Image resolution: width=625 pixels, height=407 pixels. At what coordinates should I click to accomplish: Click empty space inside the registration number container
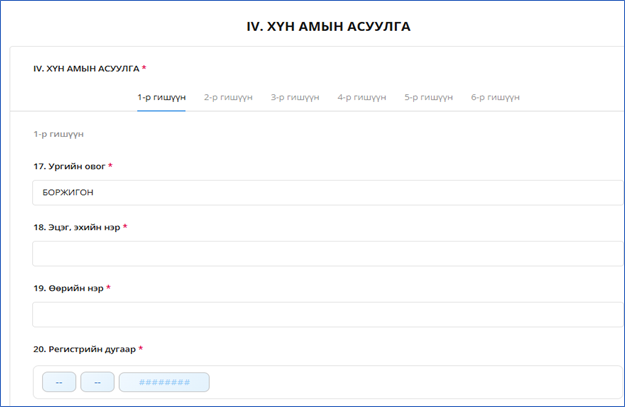tap(420, 382)
